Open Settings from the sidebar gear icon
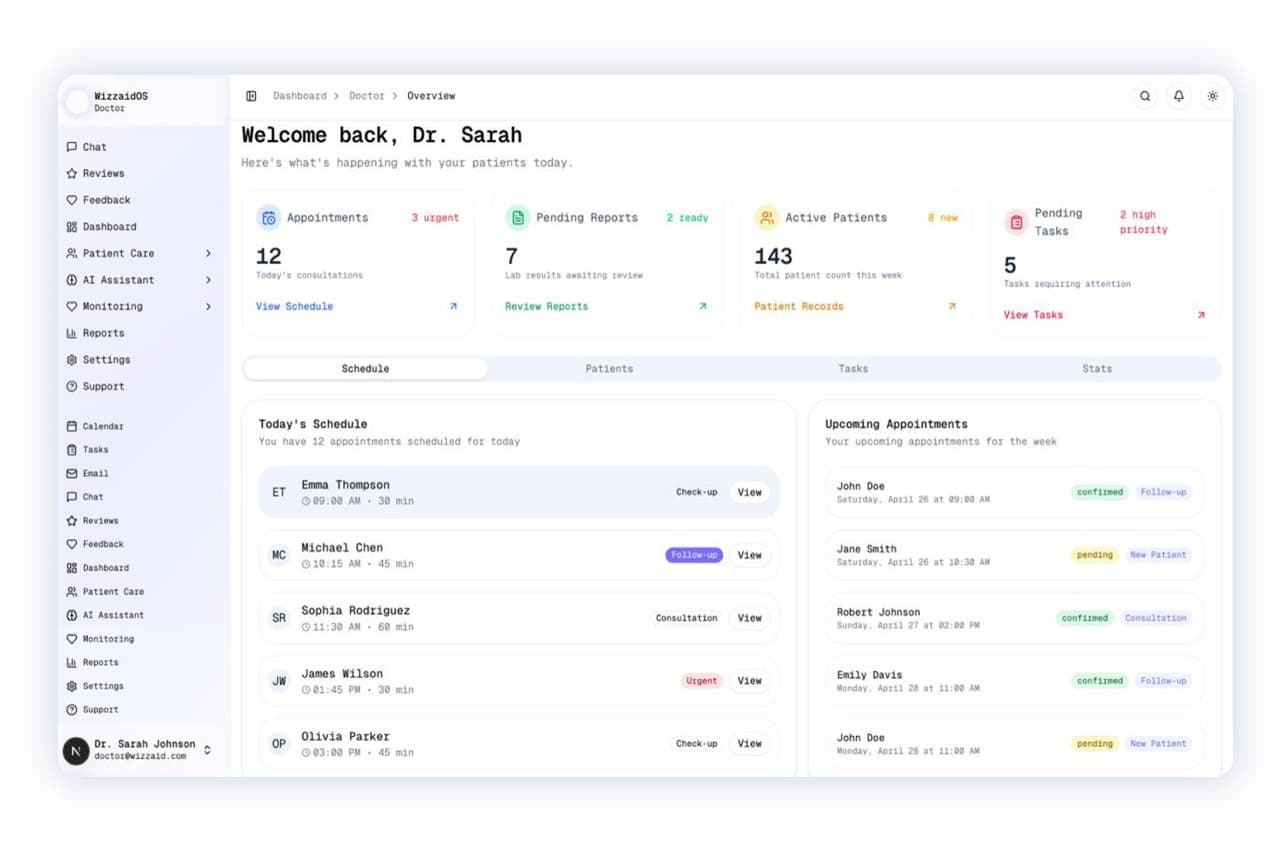The height and width of the screenshot is (853, 1280). 71,359
